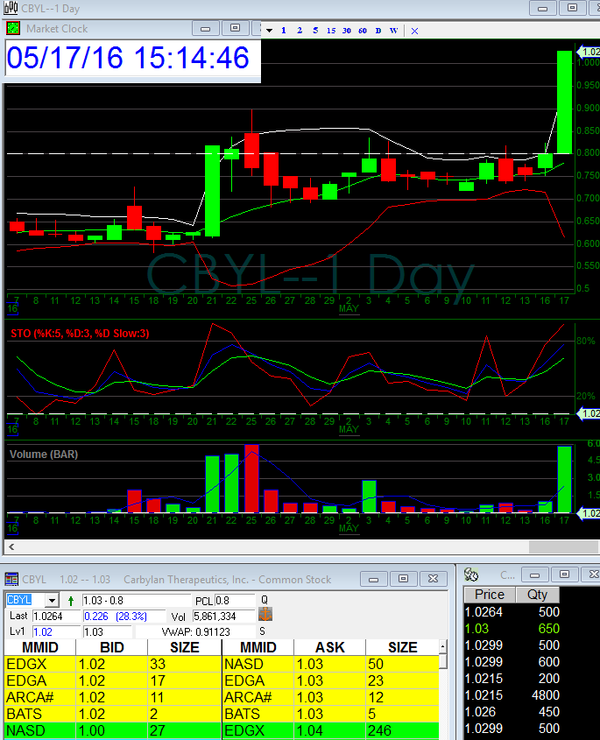The image size is (600, 740).
Task: Click the Qty column header in Time and Sales
Action: point(537,595)
